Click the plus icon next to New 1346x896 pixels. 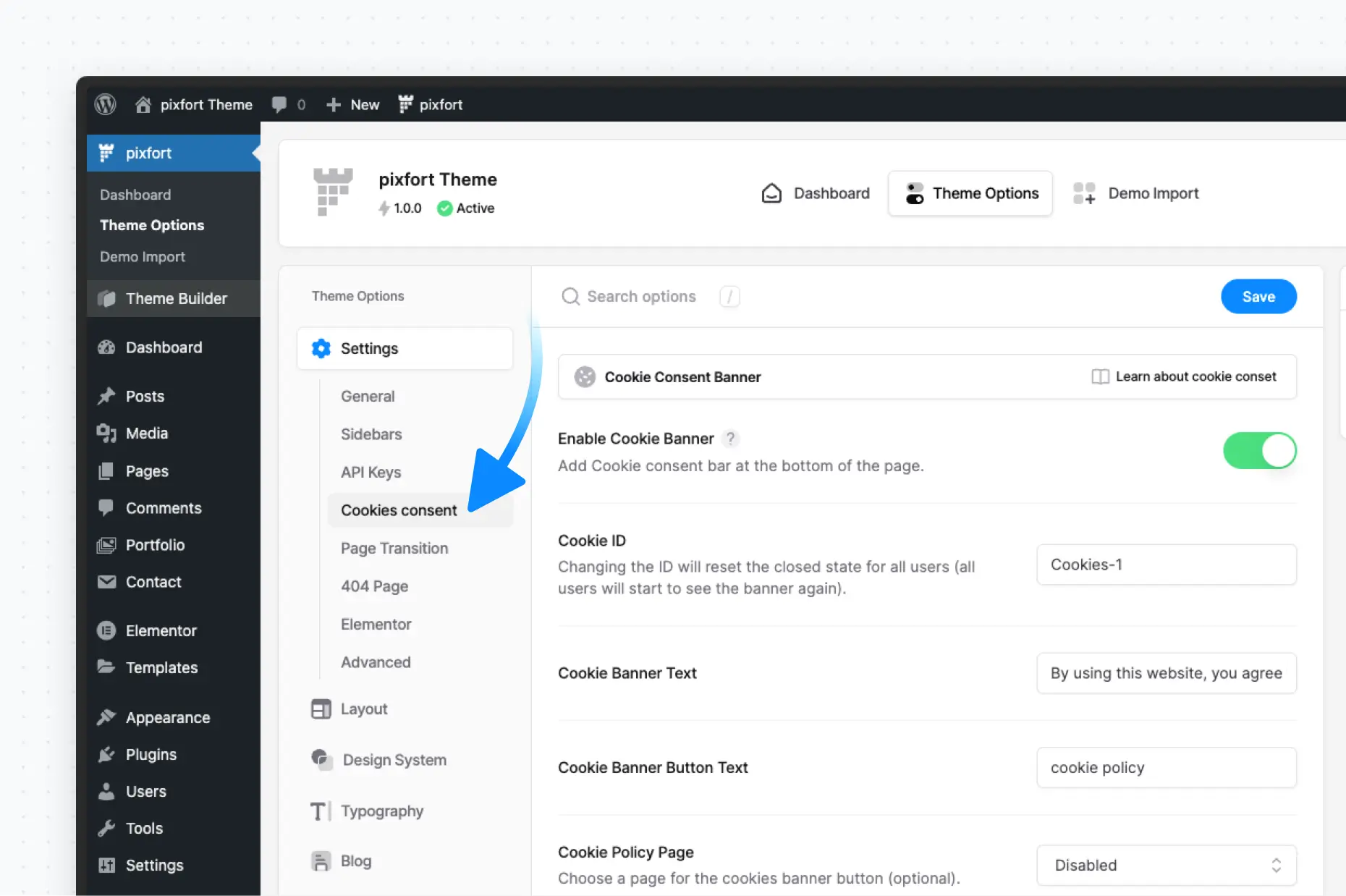334,105
